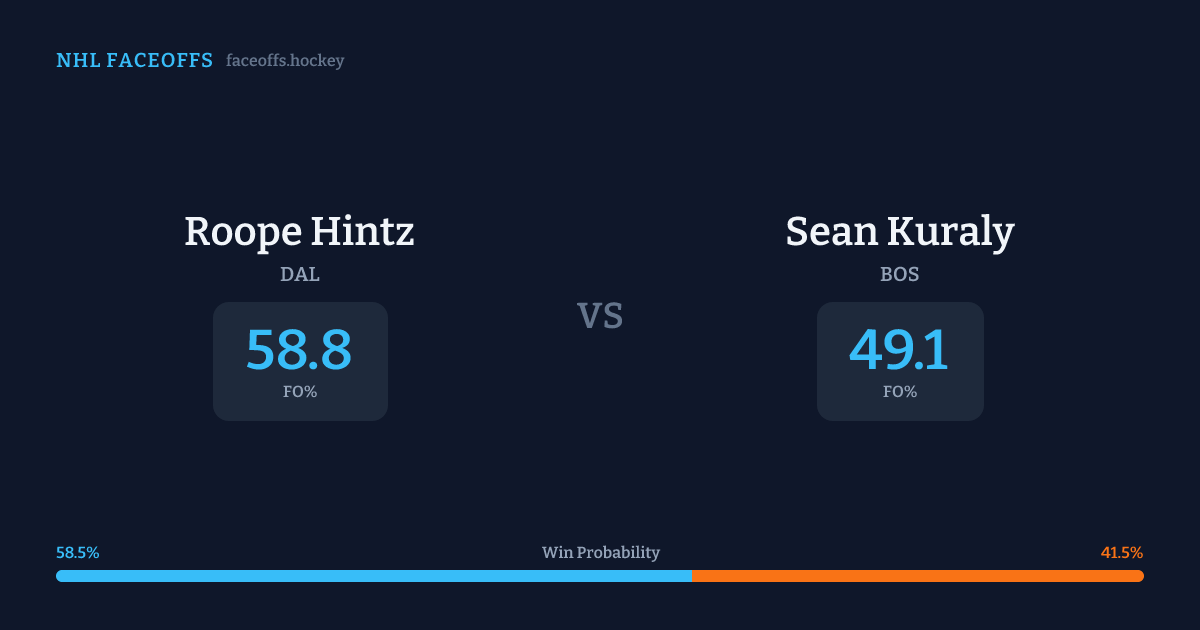Screen dimensions: 1200x630
Task: Open the faceoffs.hockey site link
Action: click(x=285, y=61)
